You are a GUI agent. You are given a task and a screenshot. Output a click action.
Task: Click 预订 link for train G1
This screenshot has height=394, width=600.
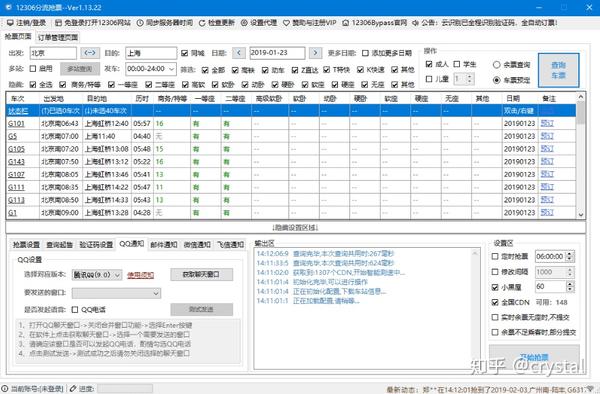[x=547, y=212]
